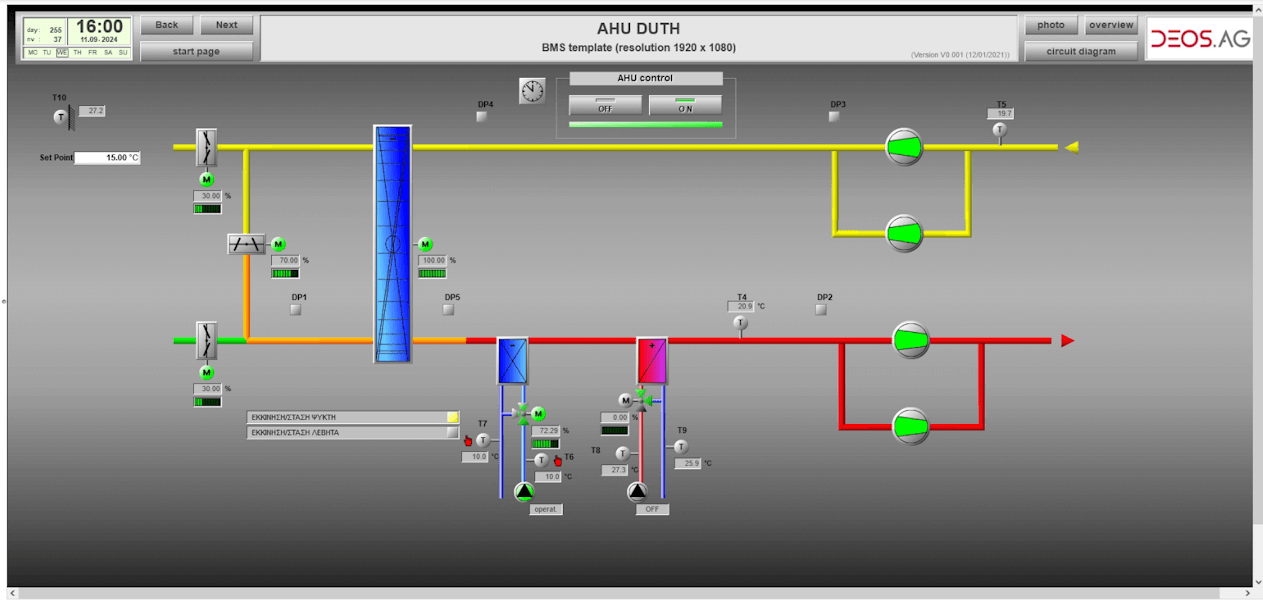Switch AHU control to ON
The image size is (1263, 600).
click(685, 105)
